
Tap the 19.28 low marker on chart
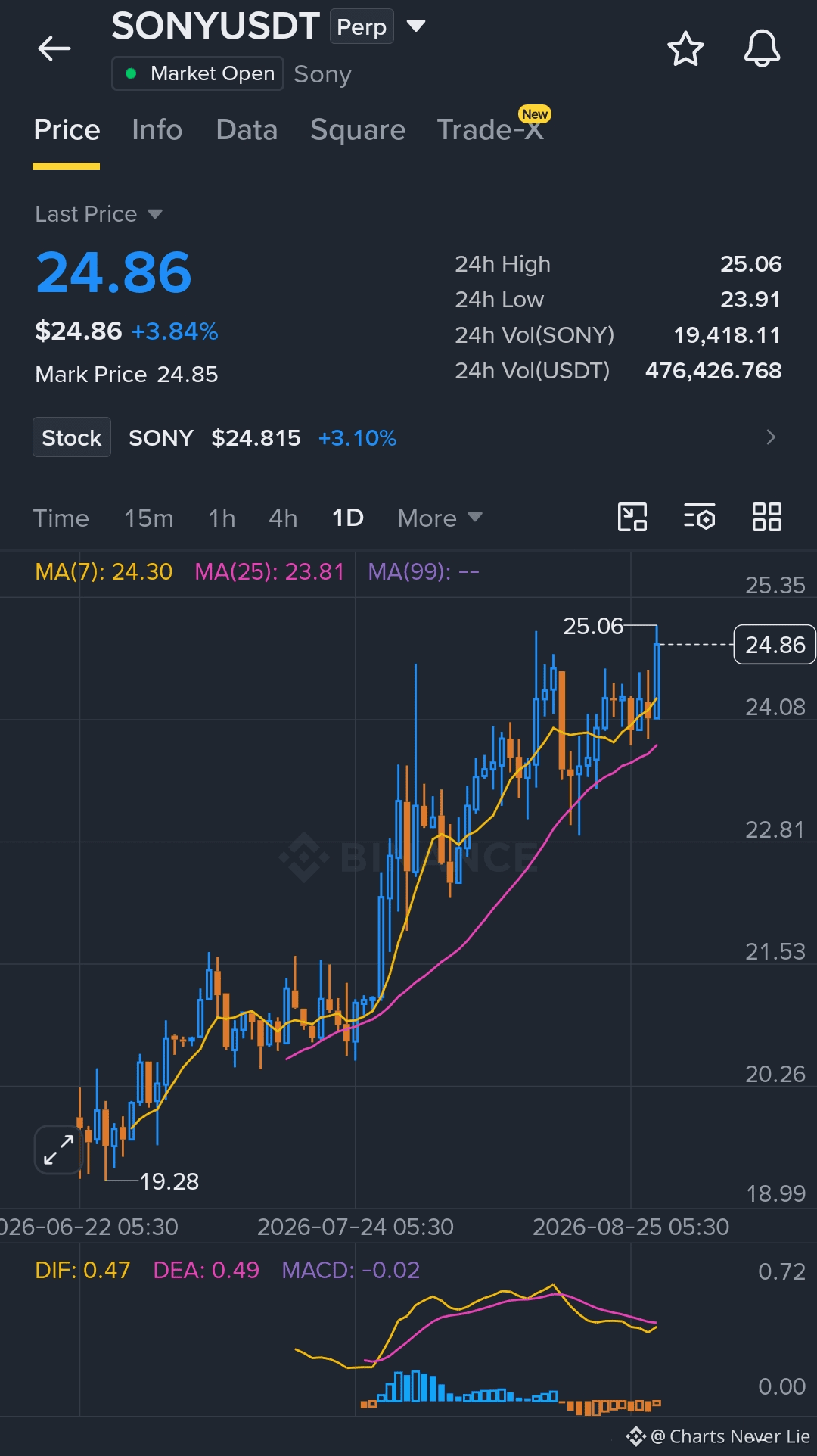click(169, 1181)
